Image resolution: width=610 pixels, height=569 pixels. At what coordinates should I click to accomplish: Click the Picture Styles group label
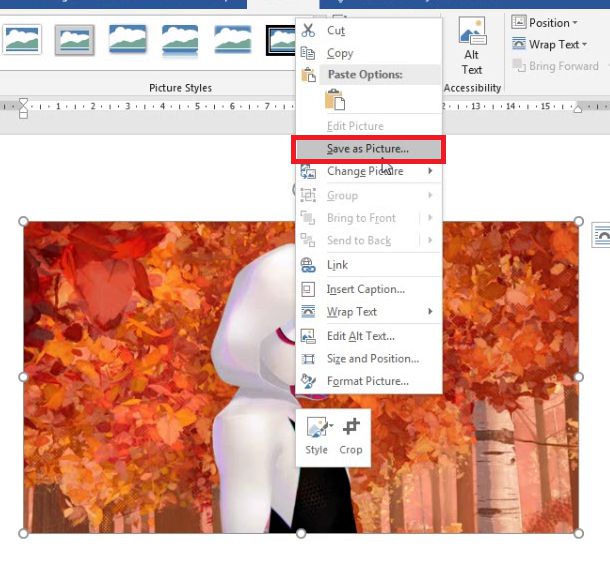click(181, 88)
